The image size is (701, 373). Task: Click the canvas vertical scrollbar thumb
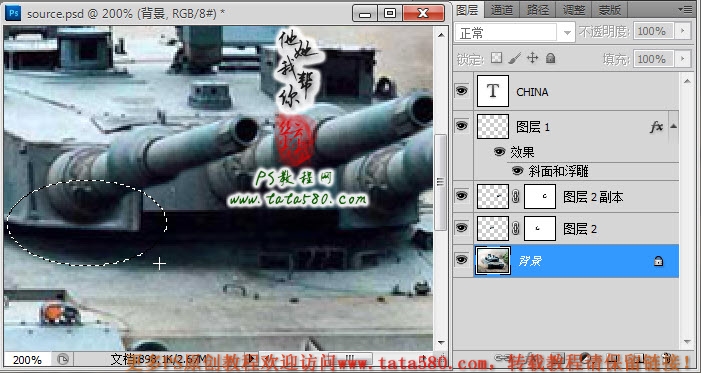coord(441,182)
